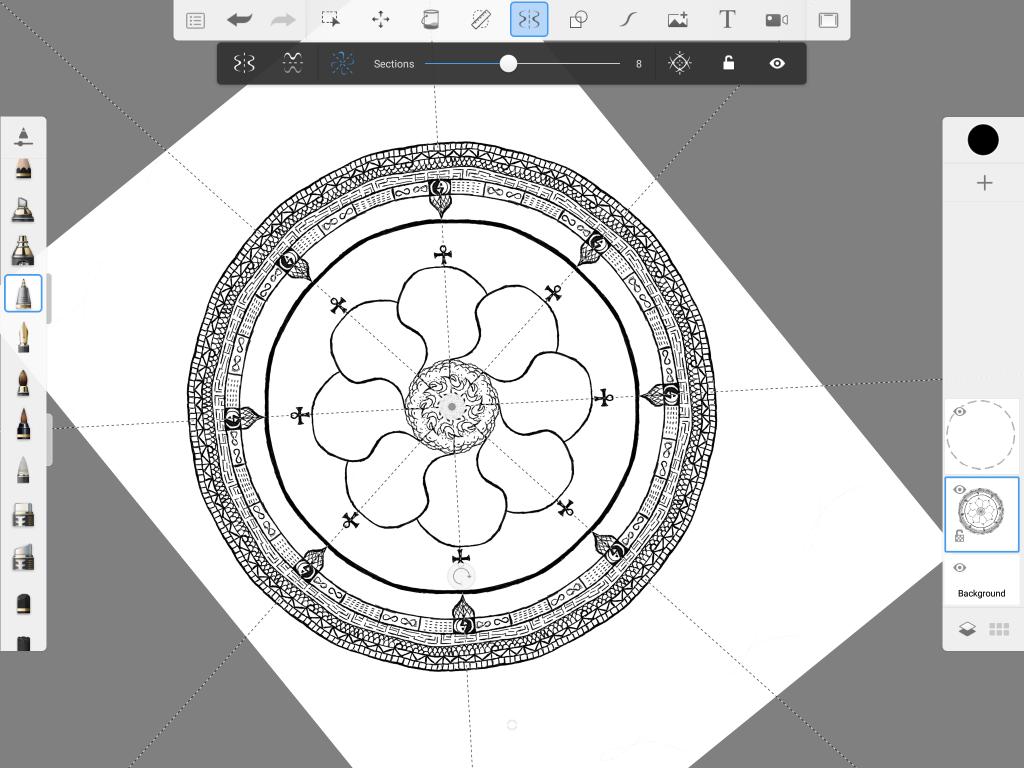Import an image with Add Image icon
Image resolution: width=1024 pixels, height=768 pixels.
coord(678,20)
